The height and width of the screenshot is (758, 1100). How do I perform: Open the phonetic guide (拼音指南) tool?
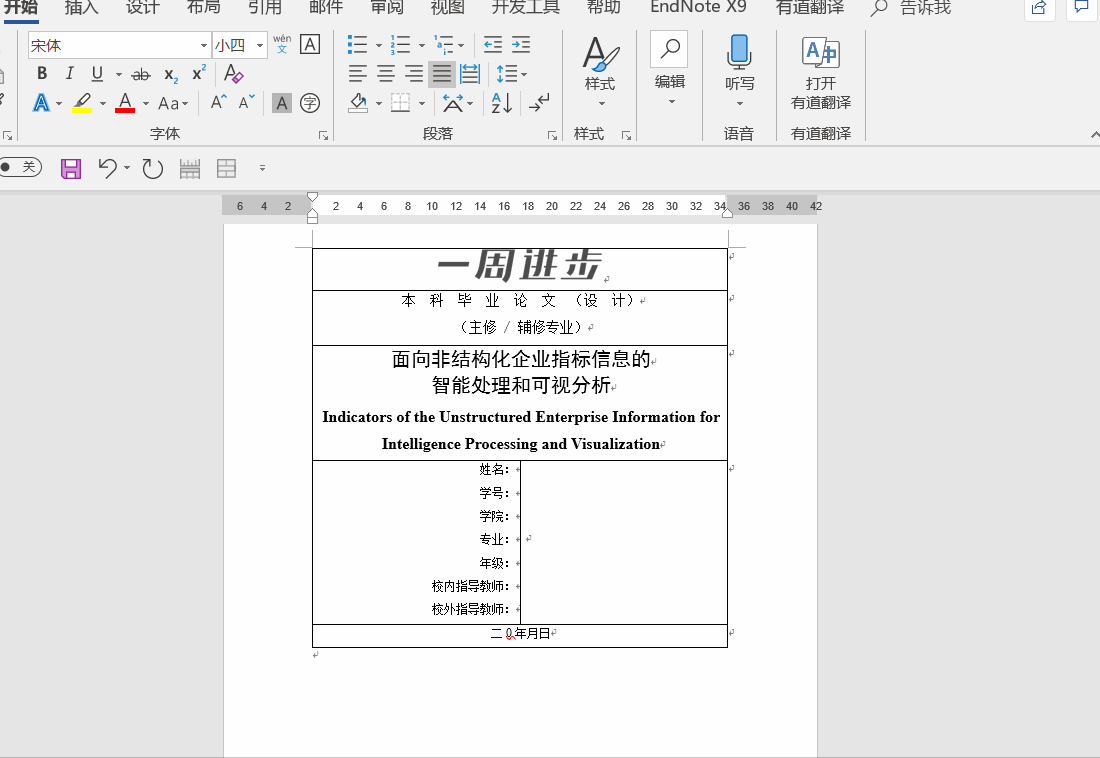281,45
